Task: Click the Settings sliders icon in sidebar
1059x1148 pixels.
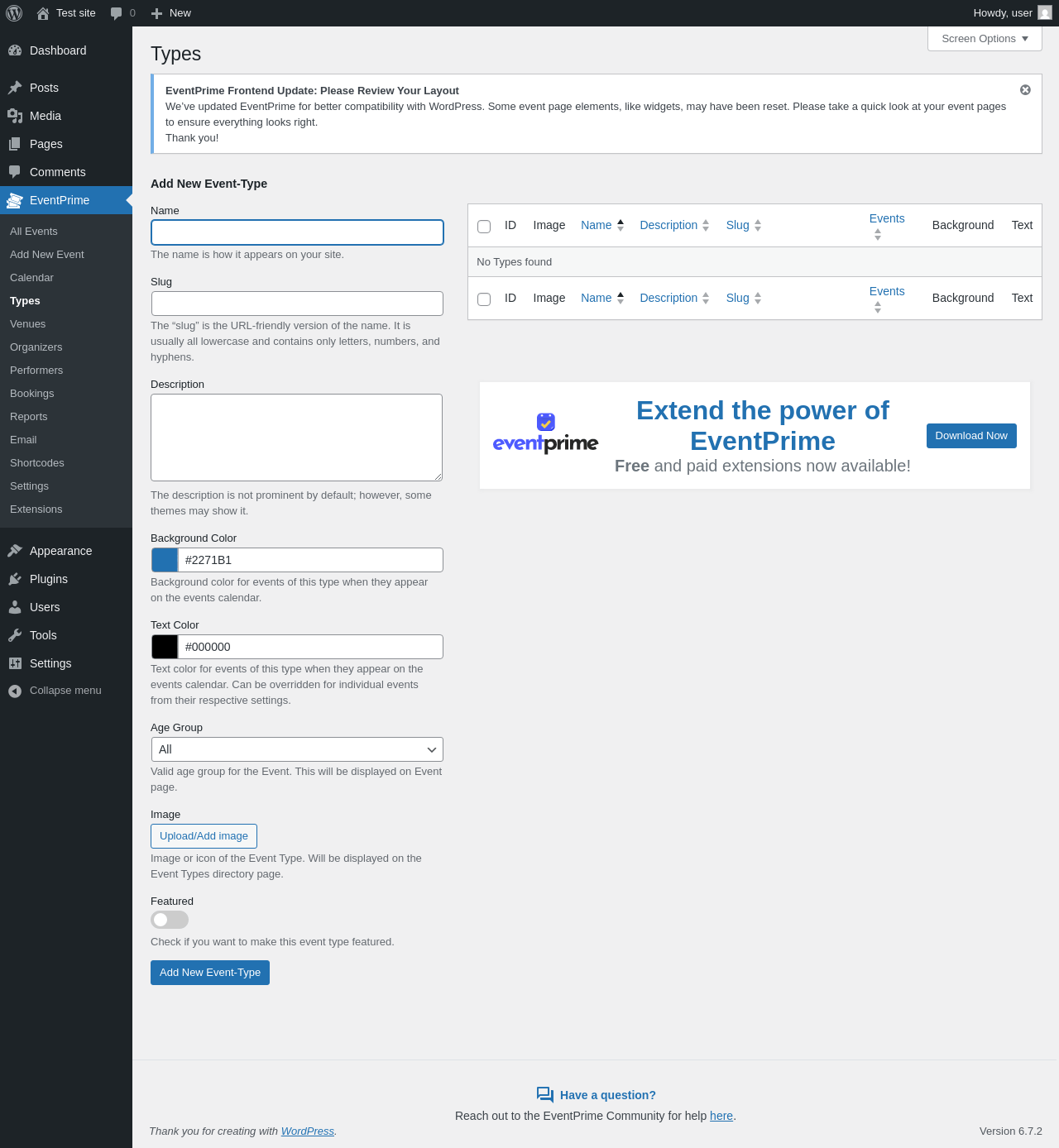Action: click(x=15, y=663)
